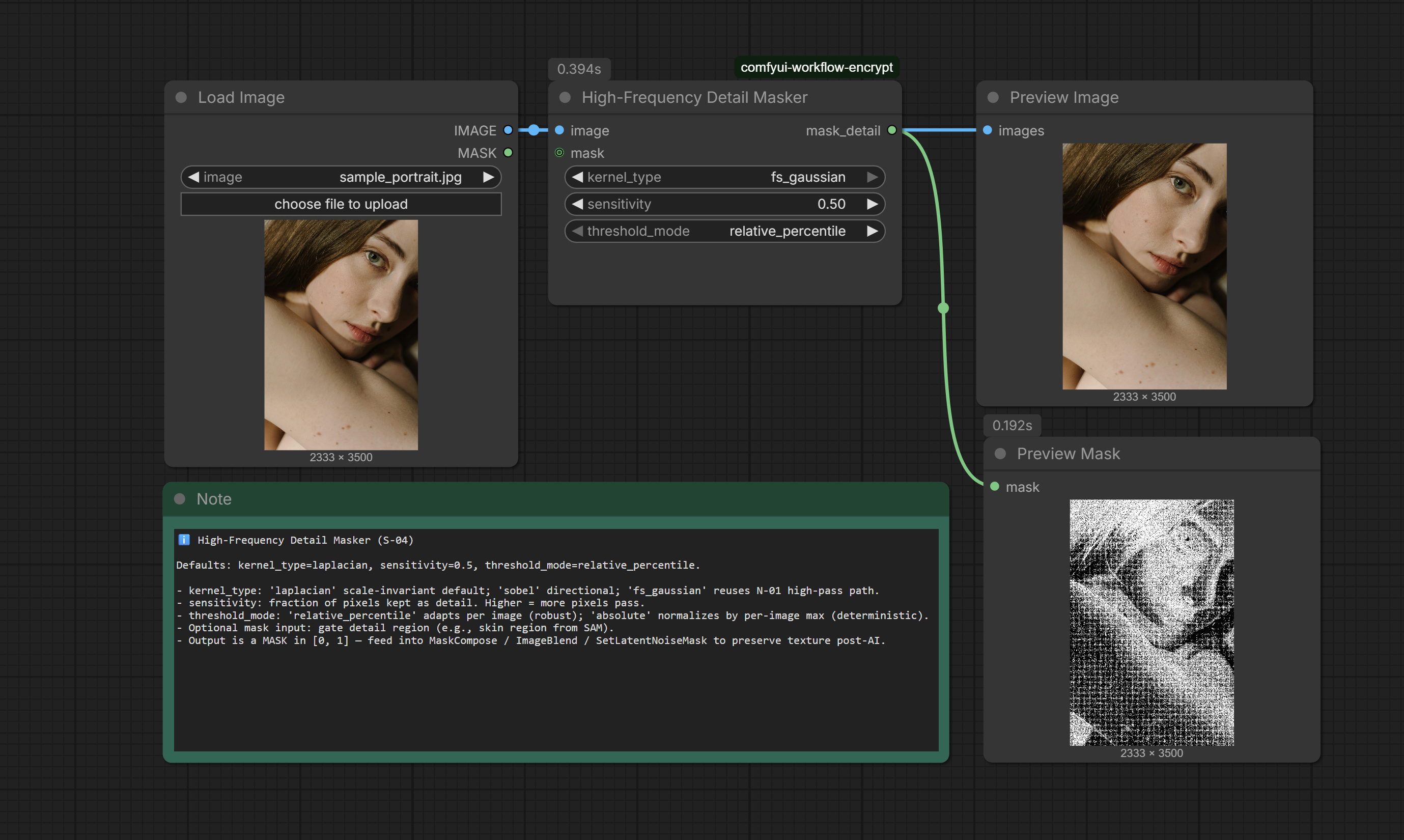The height and width of the screenshot is (840, 1404).
Task: Click the MASK output socket on Load Image
Action: pyautogui.click(x=508, y=153)
